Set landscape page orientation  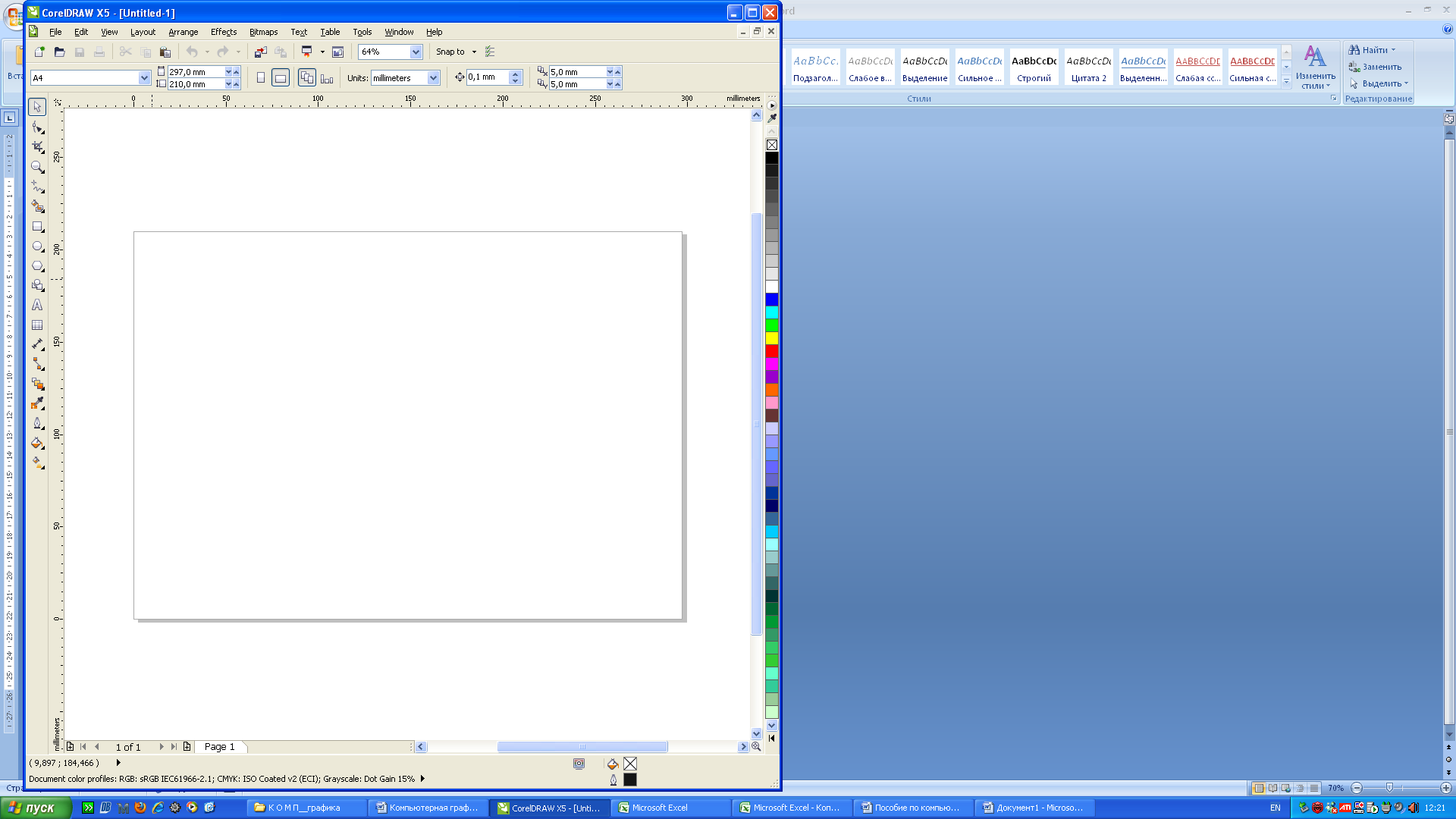281,77
